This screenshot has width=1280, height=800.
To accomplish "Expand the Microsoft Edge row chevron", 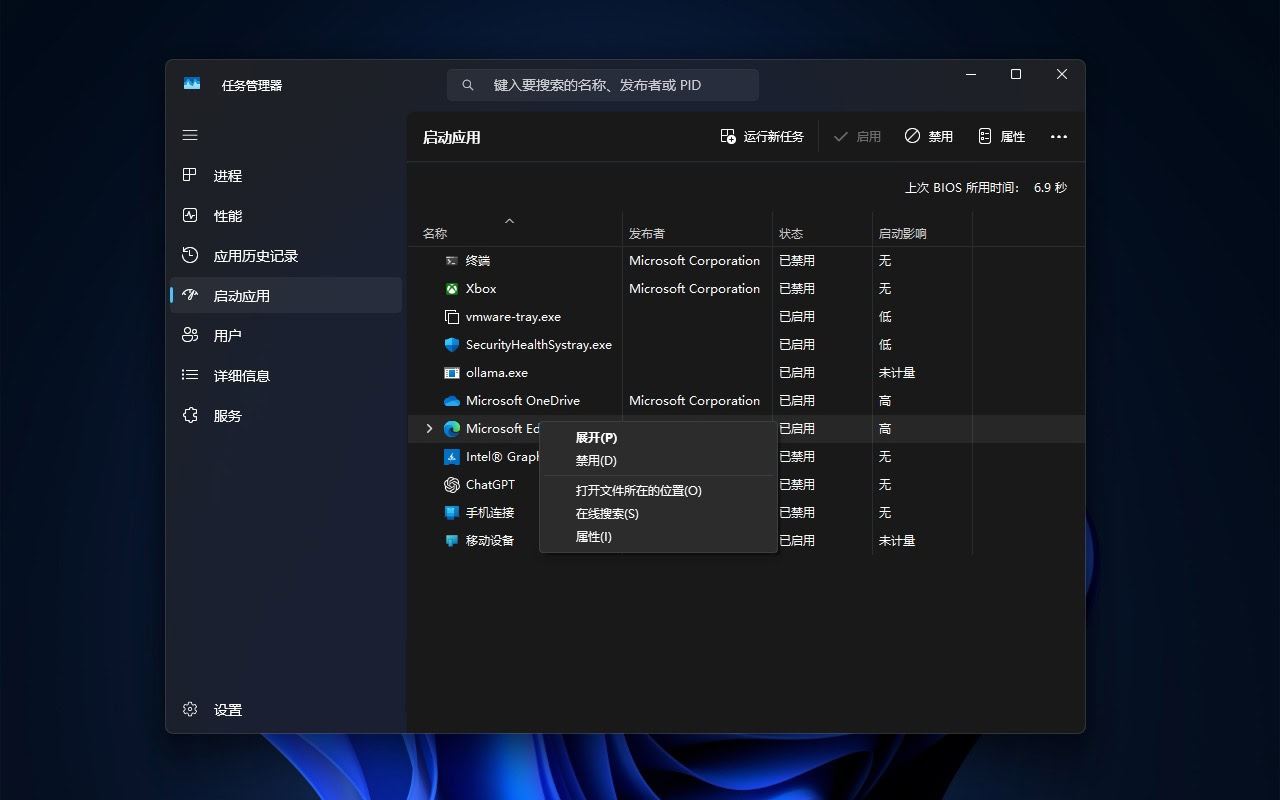I will pos(429,428).
